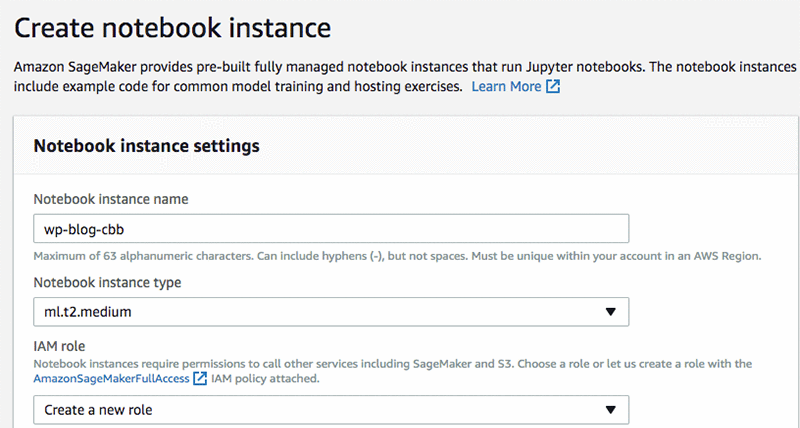Click external link icon next to AmazonSageMakerFullAccess
Viewport: 800px width, 428px height.
click(200, 379)
